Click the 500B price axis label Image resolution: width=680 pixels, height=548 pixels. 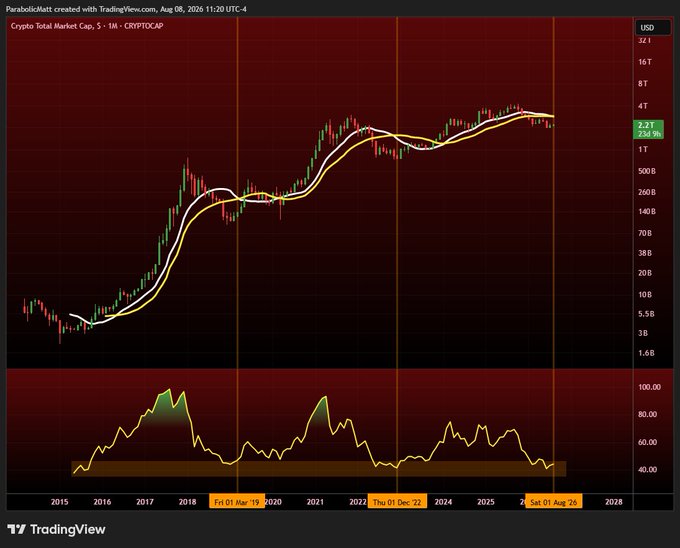pyautogui.click(x=647, y=171)
